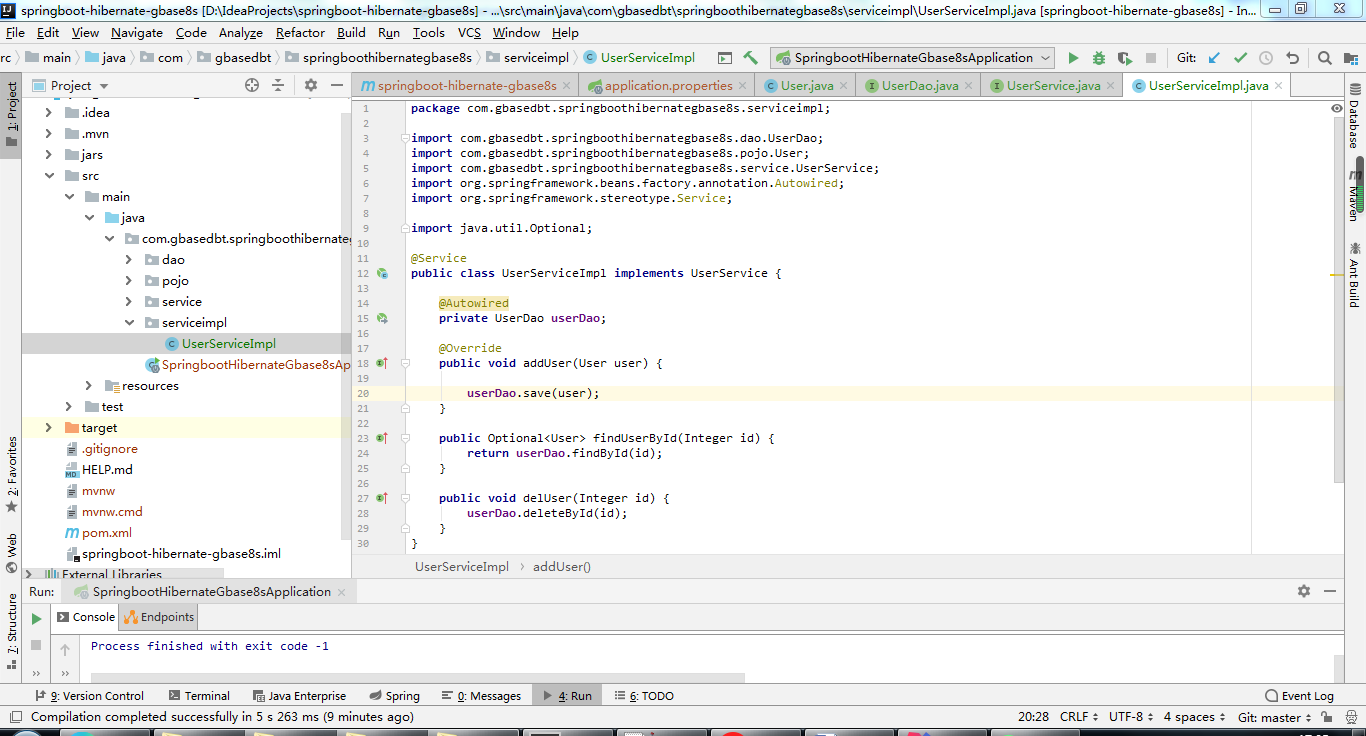The image size is (1366, 736).
Task: Update project with the blue Git arrow icon
Action: pyautogui.click(x=1214, y=58)
